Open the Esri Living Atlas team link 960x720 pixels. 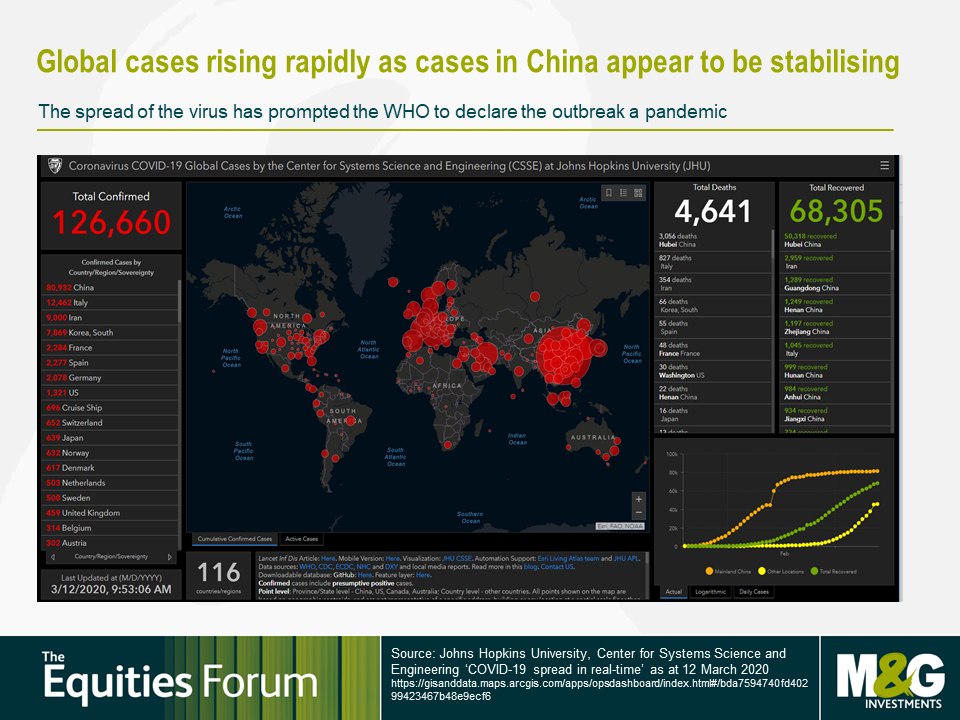(x=568, y=558)
